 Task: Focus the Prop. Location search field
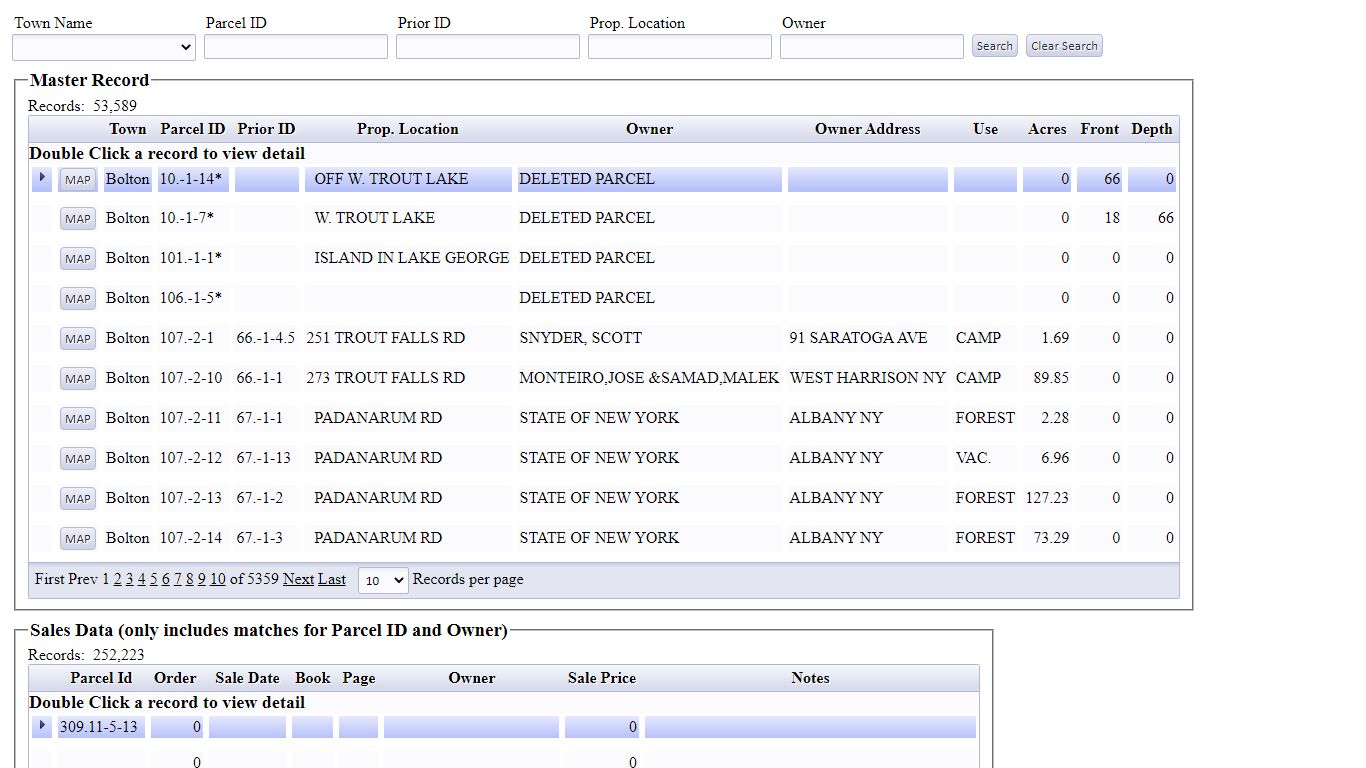point(680,47)
